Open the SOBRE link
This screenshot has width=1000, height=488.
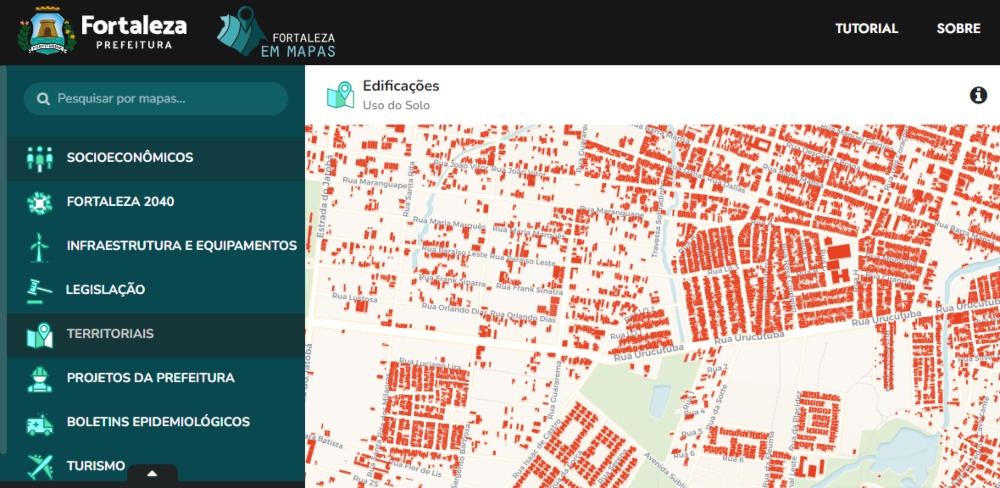(959, 29)
